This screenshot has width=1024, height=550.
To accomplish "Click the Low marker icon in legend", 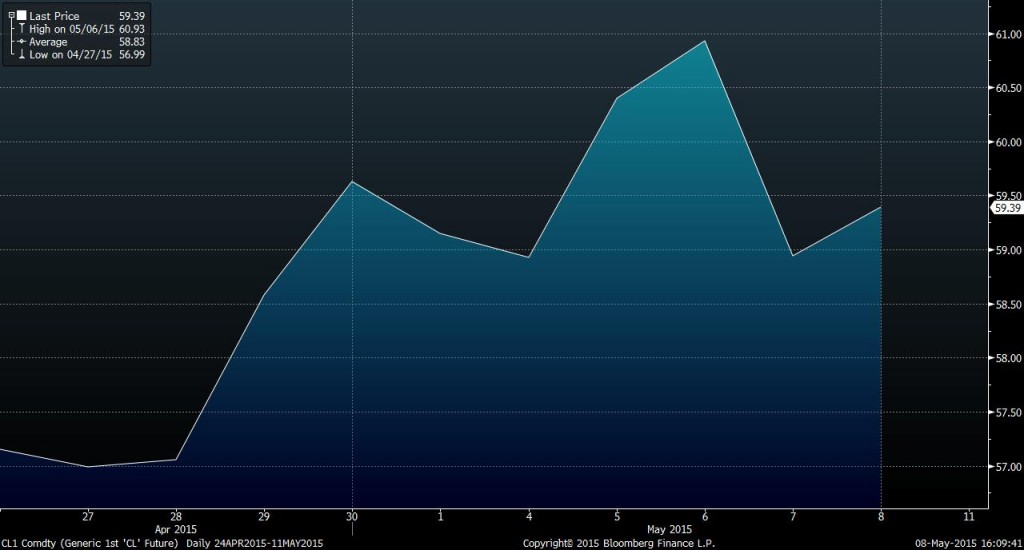I will 20,55.
